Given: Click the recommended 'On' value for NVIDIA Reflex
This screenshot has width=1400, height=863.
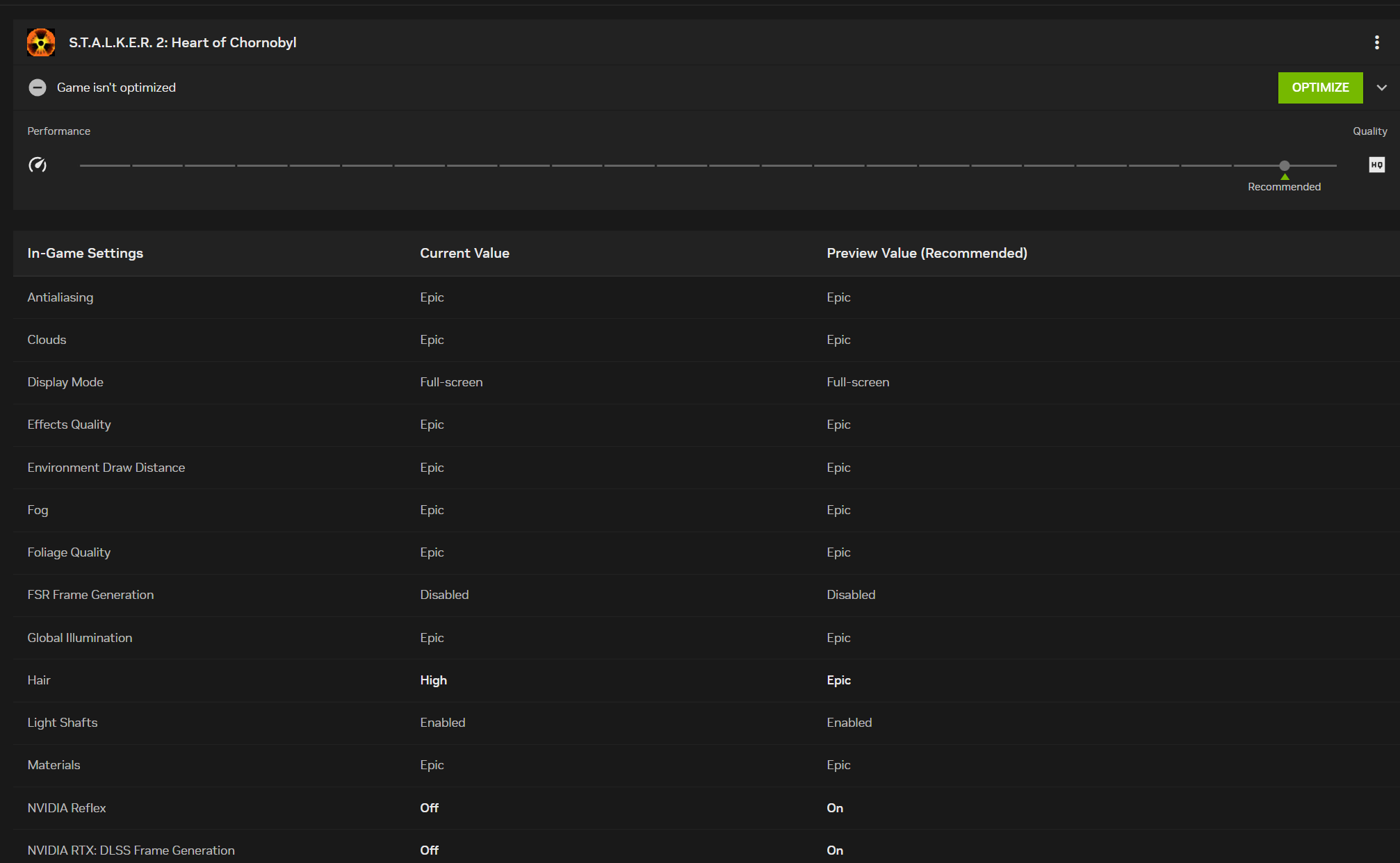Looking at the screenshot, I should click(x=835, y=808).
